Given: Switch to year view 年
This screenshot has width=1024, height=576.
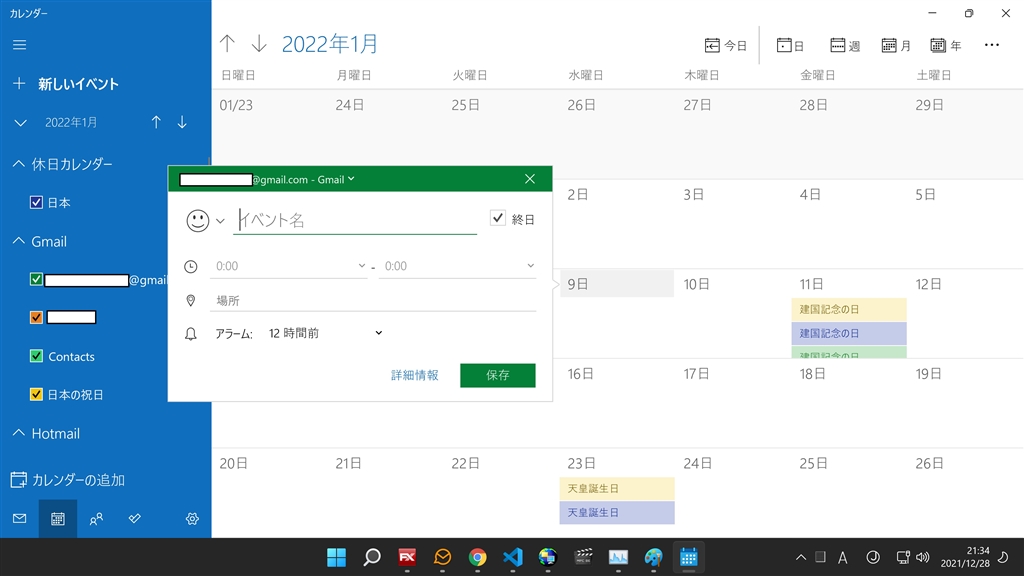Looking at the screenshot, I should [x=946, y=45].
